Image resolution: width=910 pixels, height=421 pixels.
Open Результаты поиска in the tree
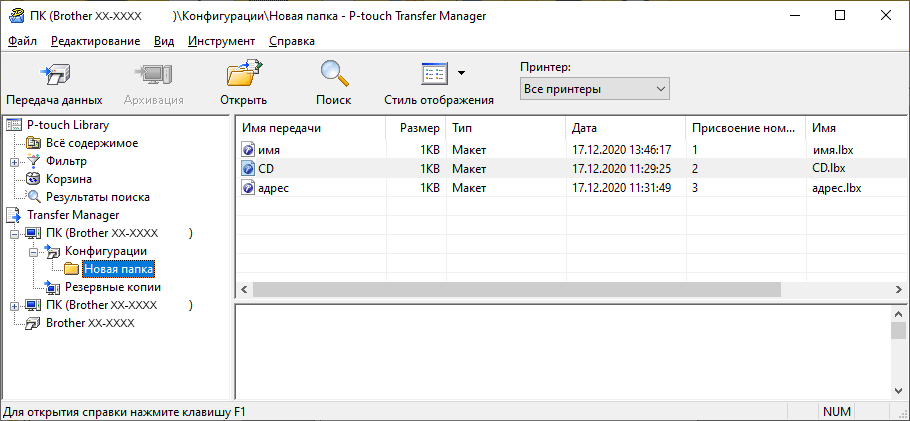(97, 197)
